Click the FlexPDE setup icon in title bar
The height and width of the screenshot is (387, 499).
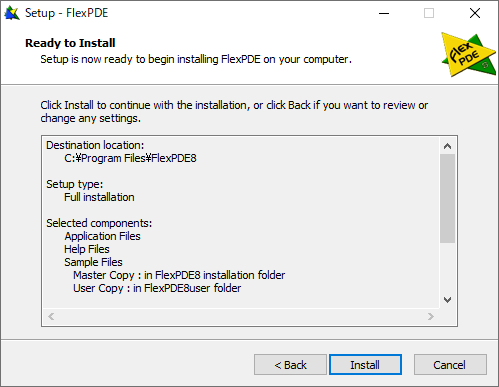tap(12, 13)
